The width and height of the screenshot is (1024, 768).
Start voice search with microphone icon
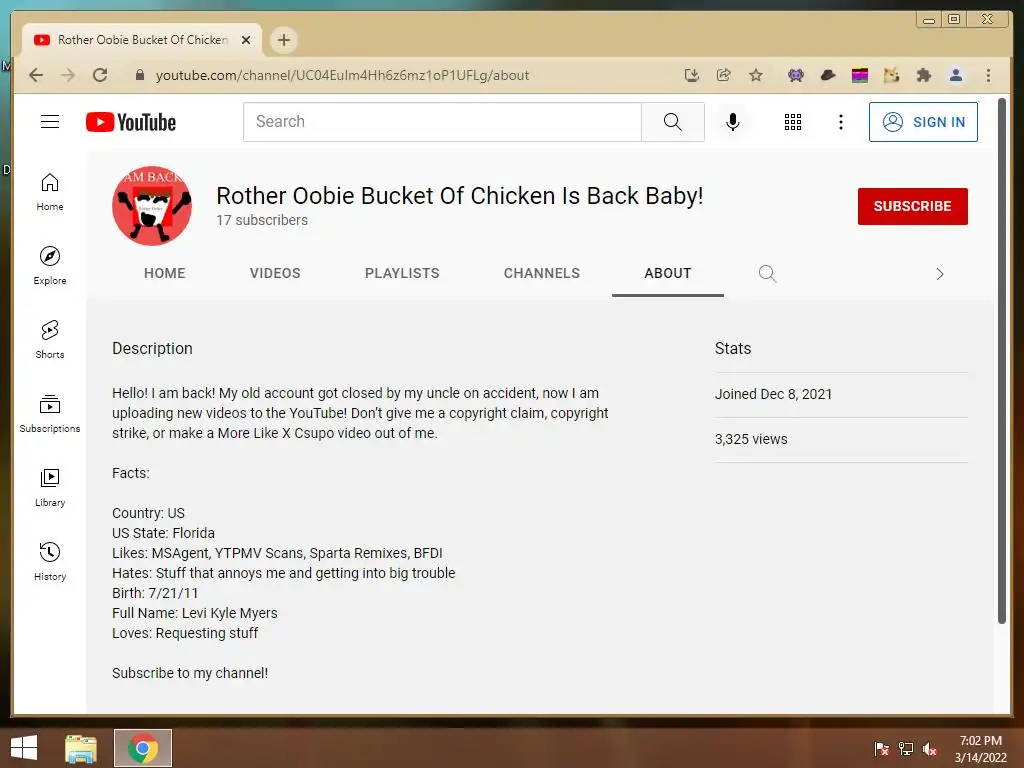(733, 122)
